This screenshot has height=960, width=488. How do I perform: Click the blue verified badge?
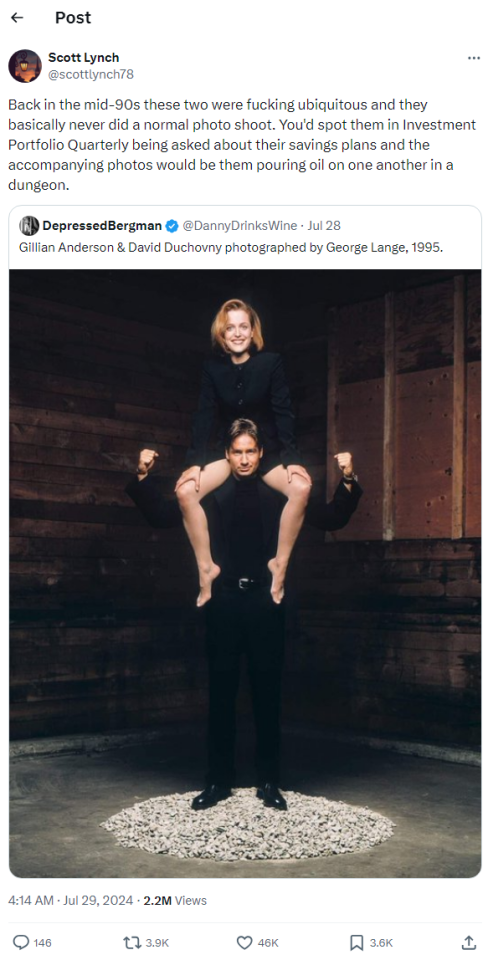[x=172, y=226]
